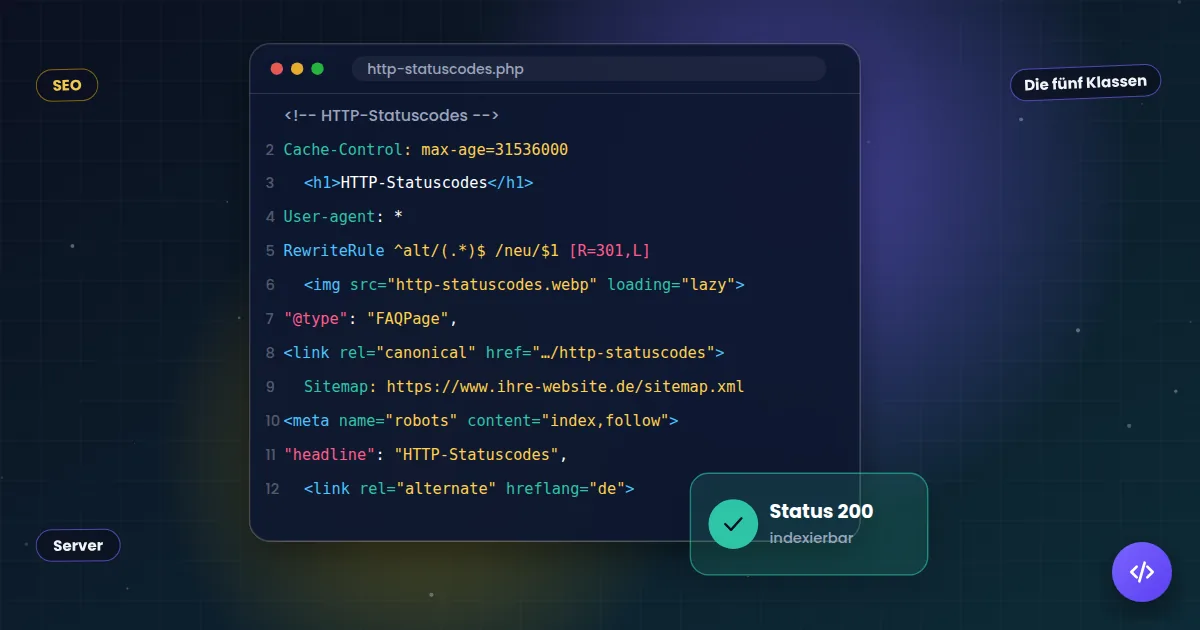Click the link rel alternate hreflang line
The width and height of the screenshot is (1200, 630).
pos(469,488)
